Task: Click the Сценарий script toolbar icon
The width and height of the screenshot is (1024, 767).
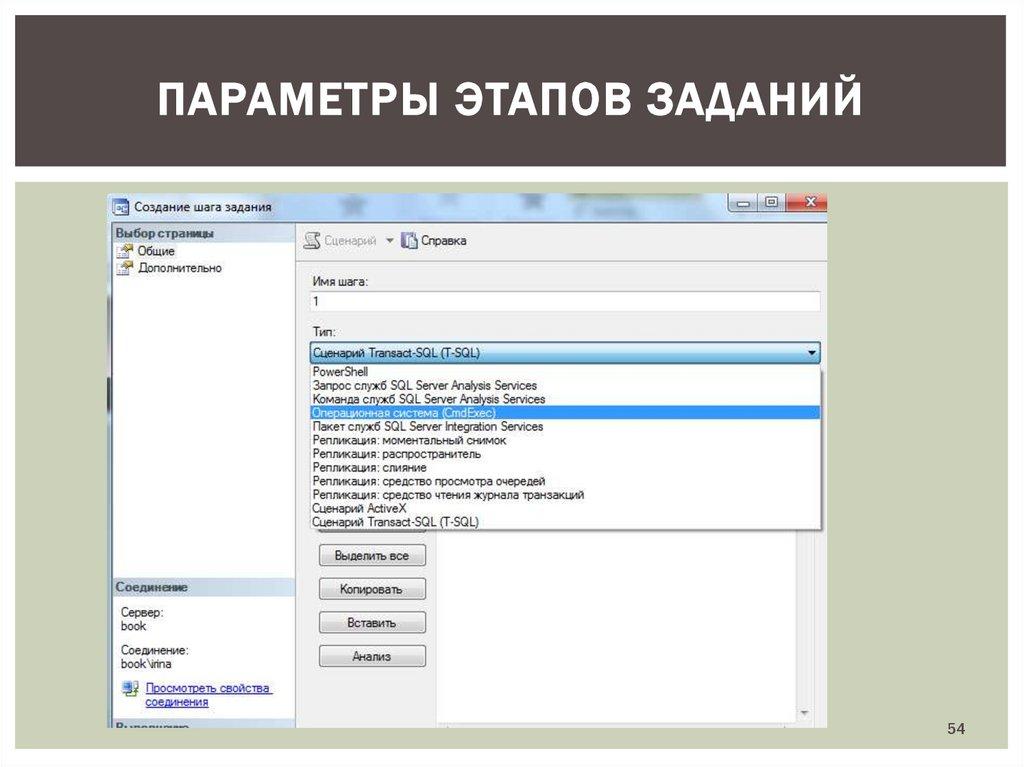Action: (x=312, y=241)
